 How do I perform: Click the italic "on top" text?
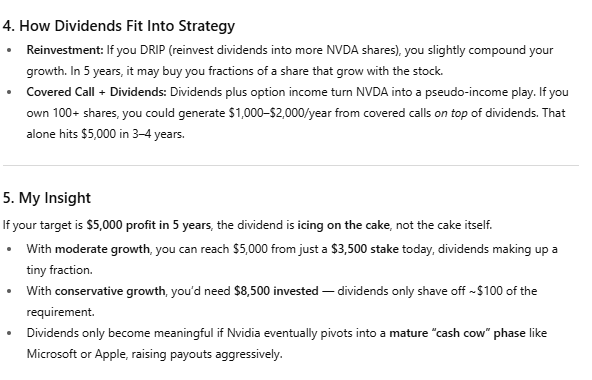click(451, 113)
